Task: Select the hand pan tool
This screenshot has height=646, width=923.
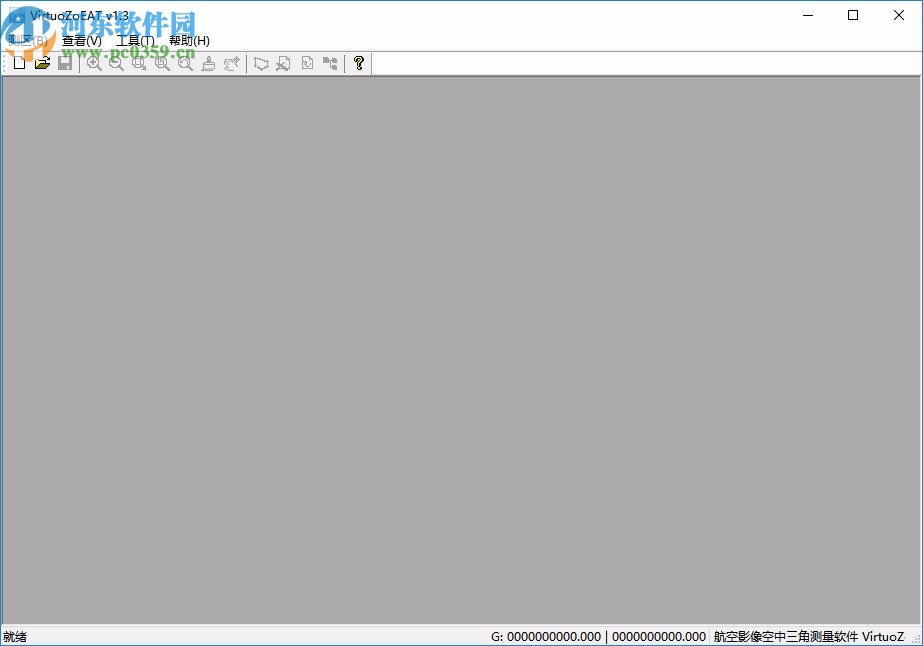Action: coord(231,62)
